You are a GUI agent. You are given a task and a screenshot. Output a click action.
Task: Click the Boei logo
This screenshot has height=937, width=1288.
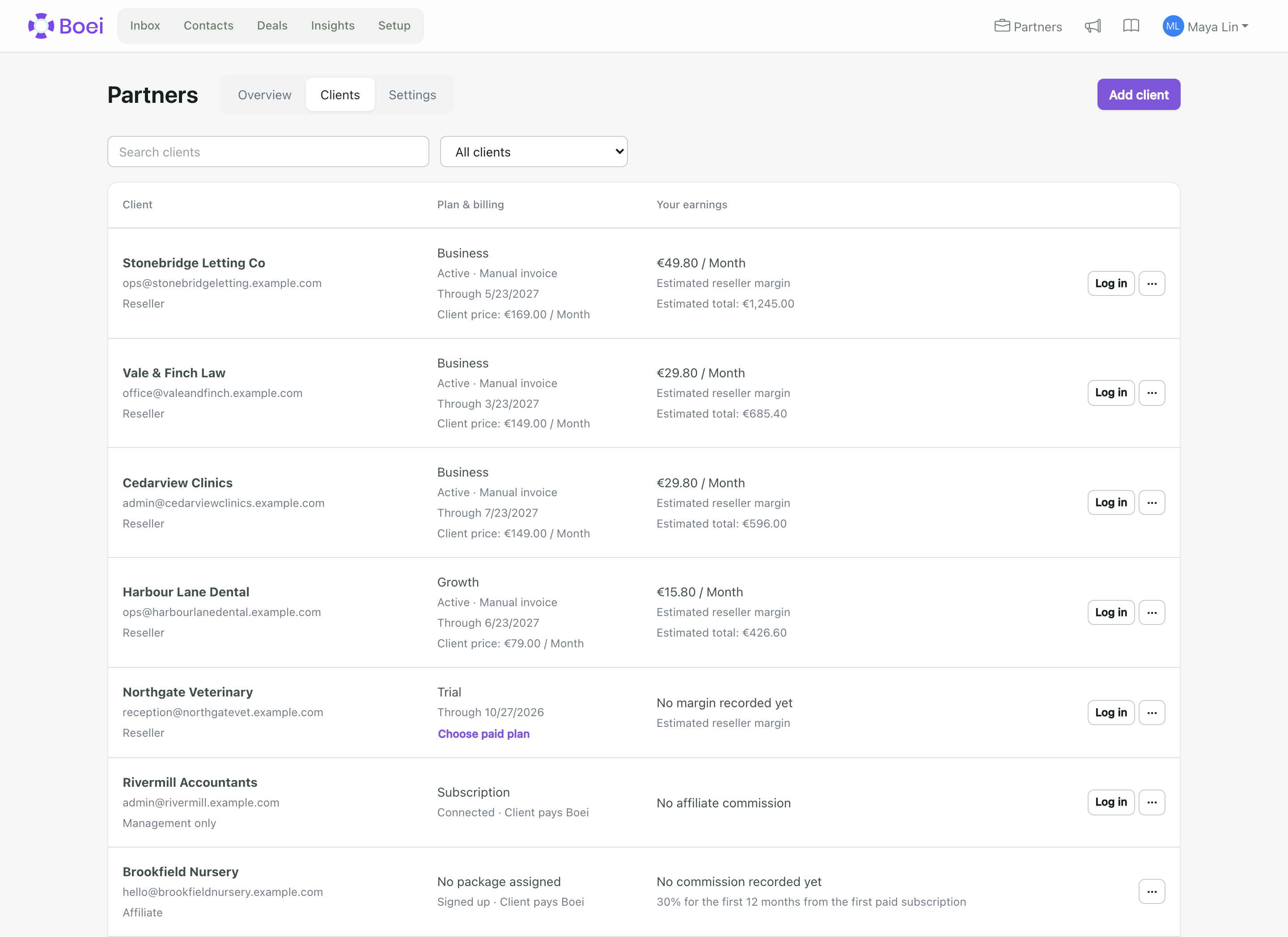tap(66, 26)
